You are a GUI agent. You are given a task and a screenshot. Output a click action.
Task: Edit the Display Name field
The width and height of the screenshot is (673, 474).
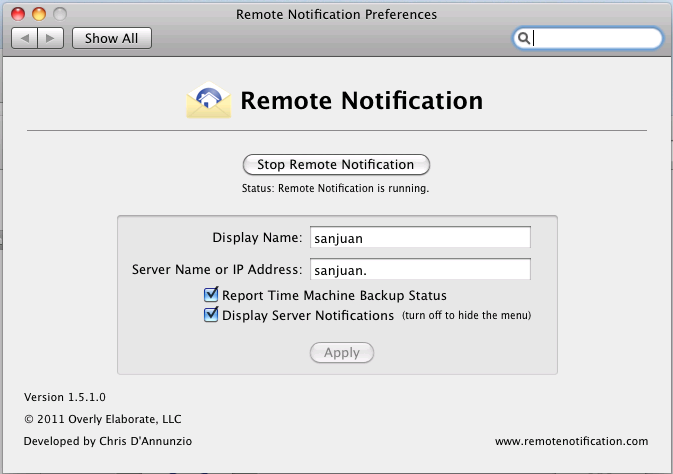(420, 237)
